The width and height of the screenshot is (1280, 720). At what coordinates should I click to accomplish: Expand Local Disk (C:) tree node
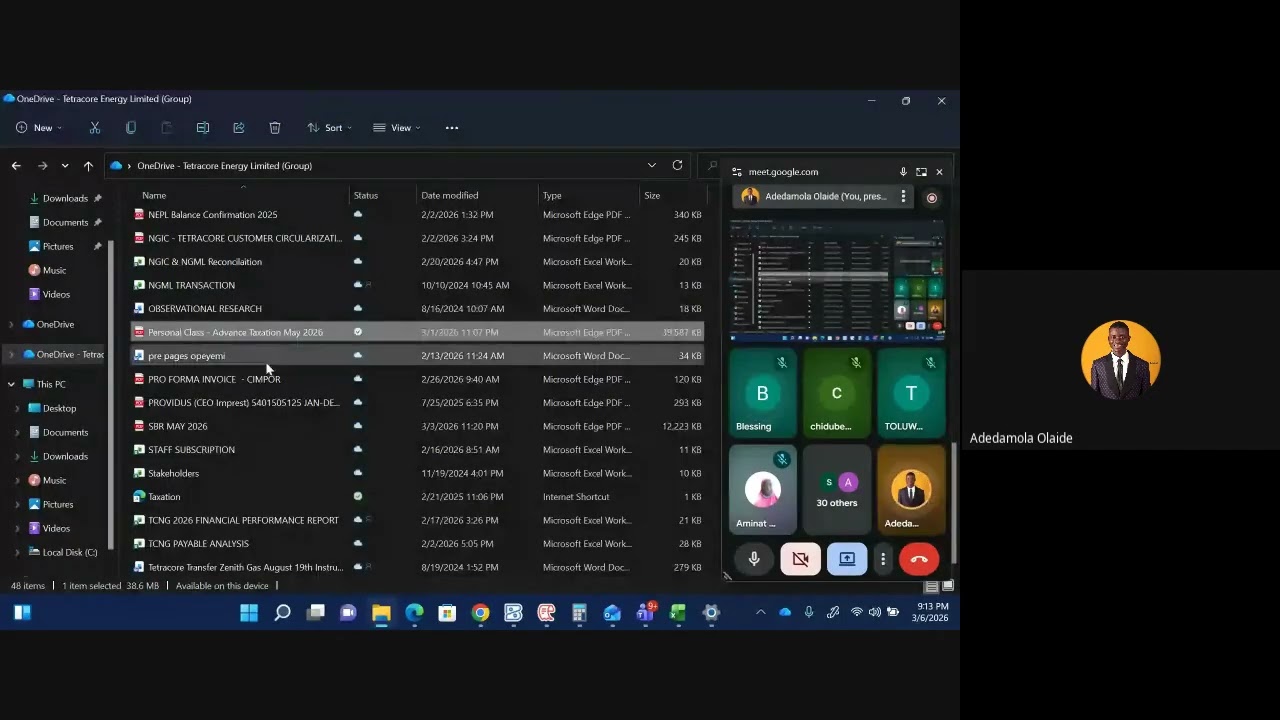17,552
